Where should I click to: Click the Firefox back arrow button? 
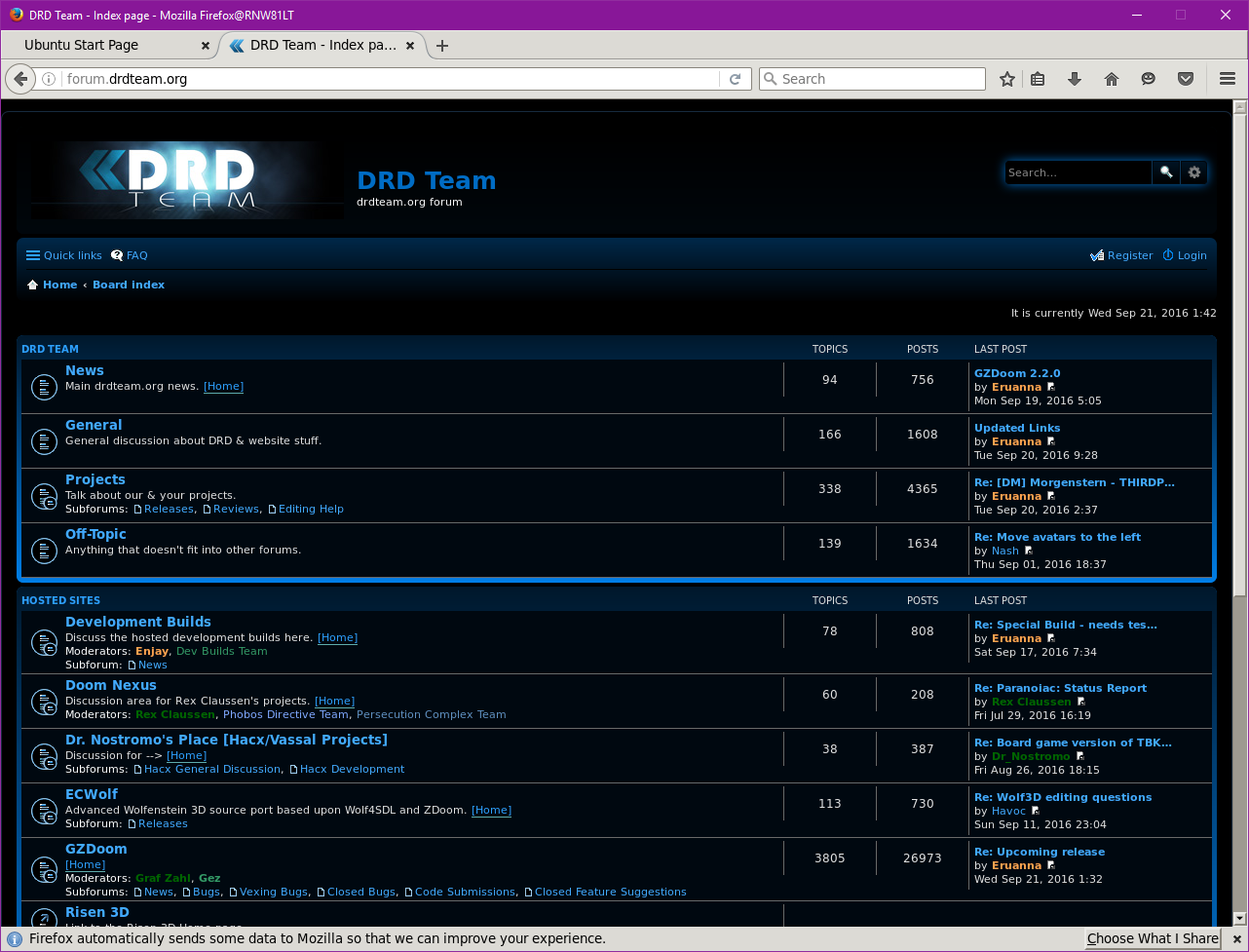pos(20,79)
